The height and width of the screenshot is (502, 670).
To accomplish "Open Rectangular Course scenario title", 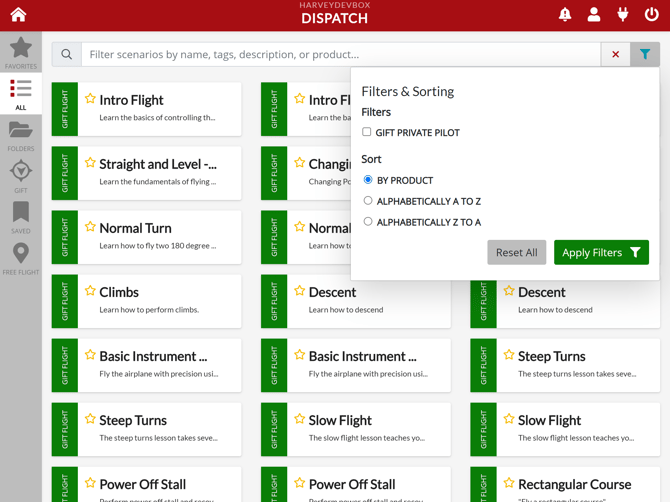I will 574,484.
